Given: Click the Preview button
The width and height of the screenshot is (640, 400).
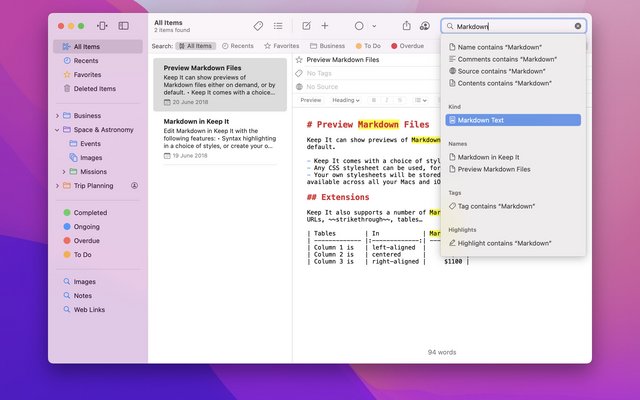Looking at the screenshot, I should 311,100.
